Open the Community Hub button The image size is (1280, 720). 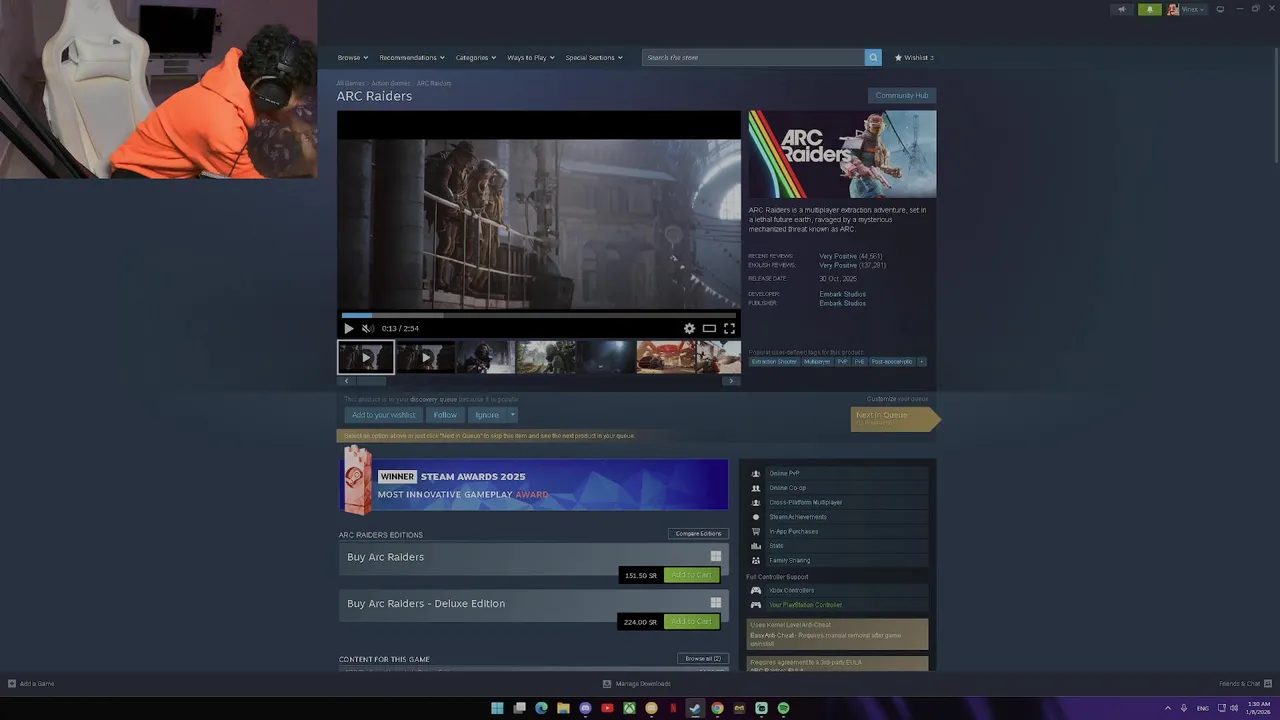[x=902, y=95]
